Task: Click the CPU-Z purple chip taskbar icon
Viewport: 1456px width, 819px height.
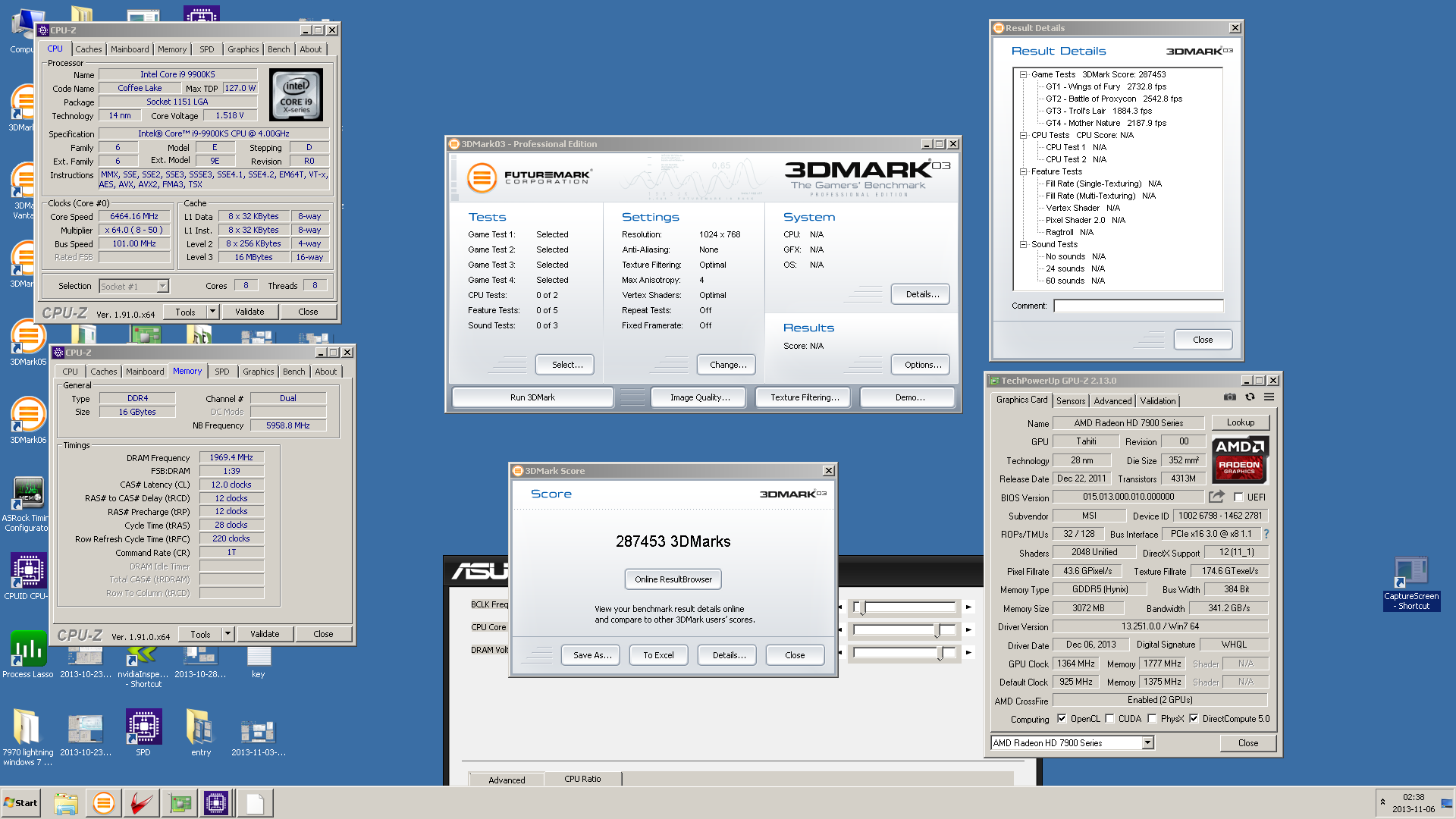Action: [x=216, y=803]
